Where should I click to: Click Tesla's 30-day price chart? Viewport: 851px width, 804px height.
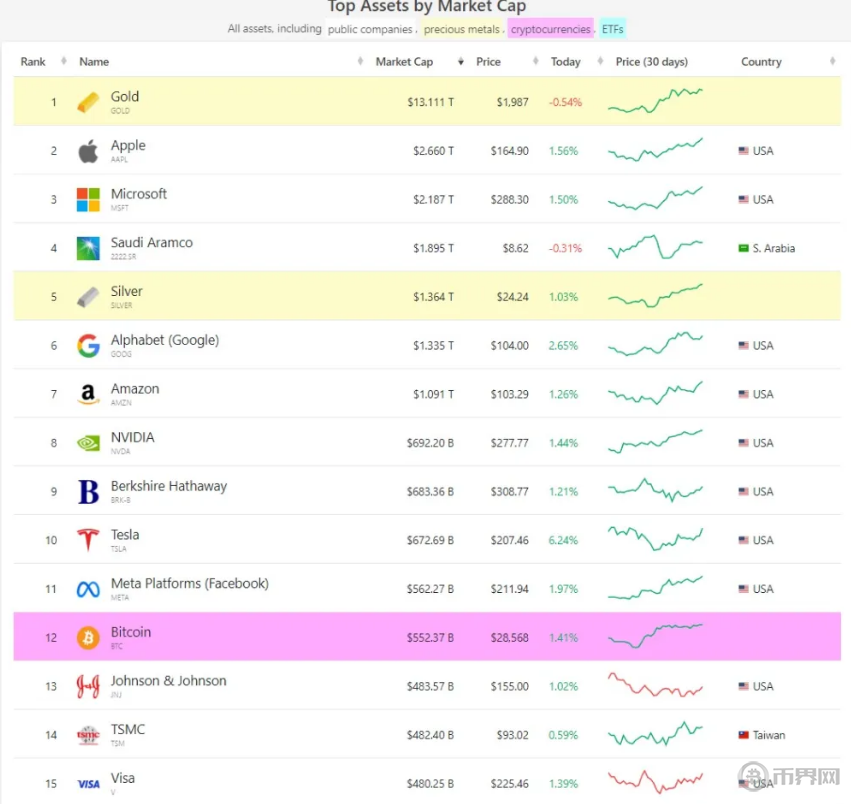click(655, 539)
